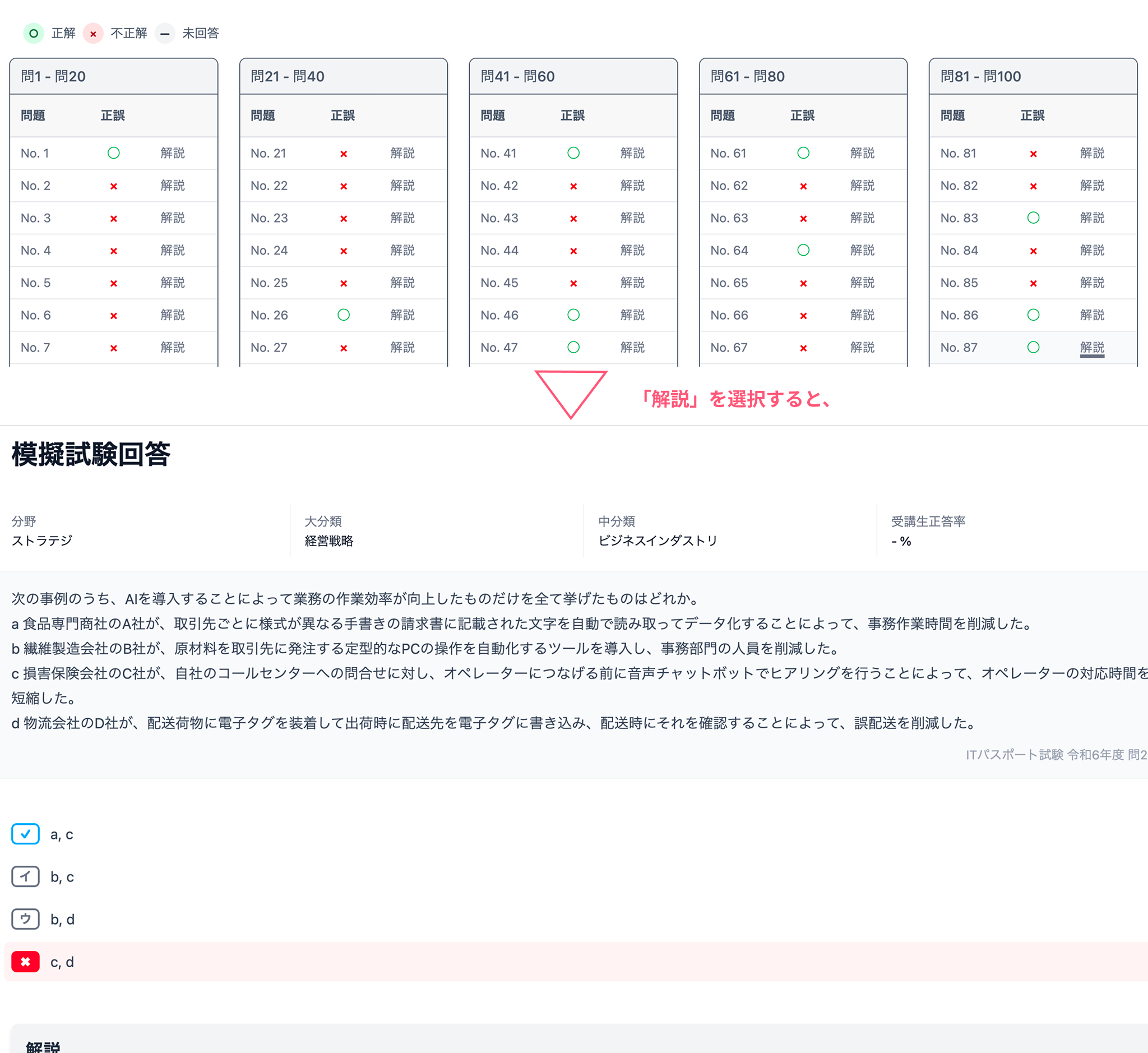Screen dimensions: 1148x1053
Task: Open 解説 for question No. 67
Action: pyautogui.click(x=863, y=347)
